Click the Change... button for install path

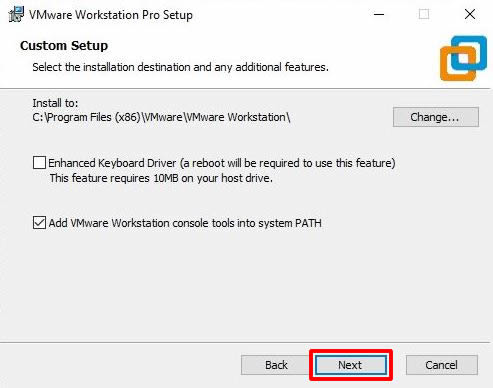tap(436, 117)
